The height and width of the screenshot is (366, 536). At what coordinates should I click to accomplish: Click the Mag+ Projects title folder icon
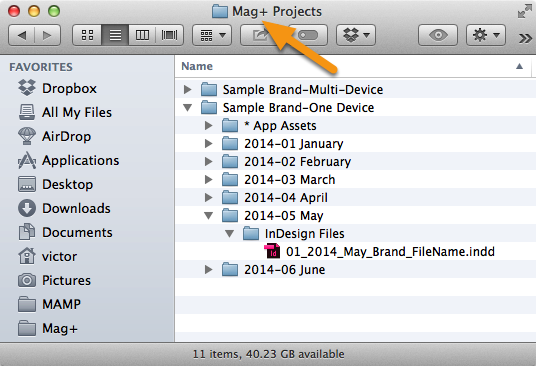220,11
